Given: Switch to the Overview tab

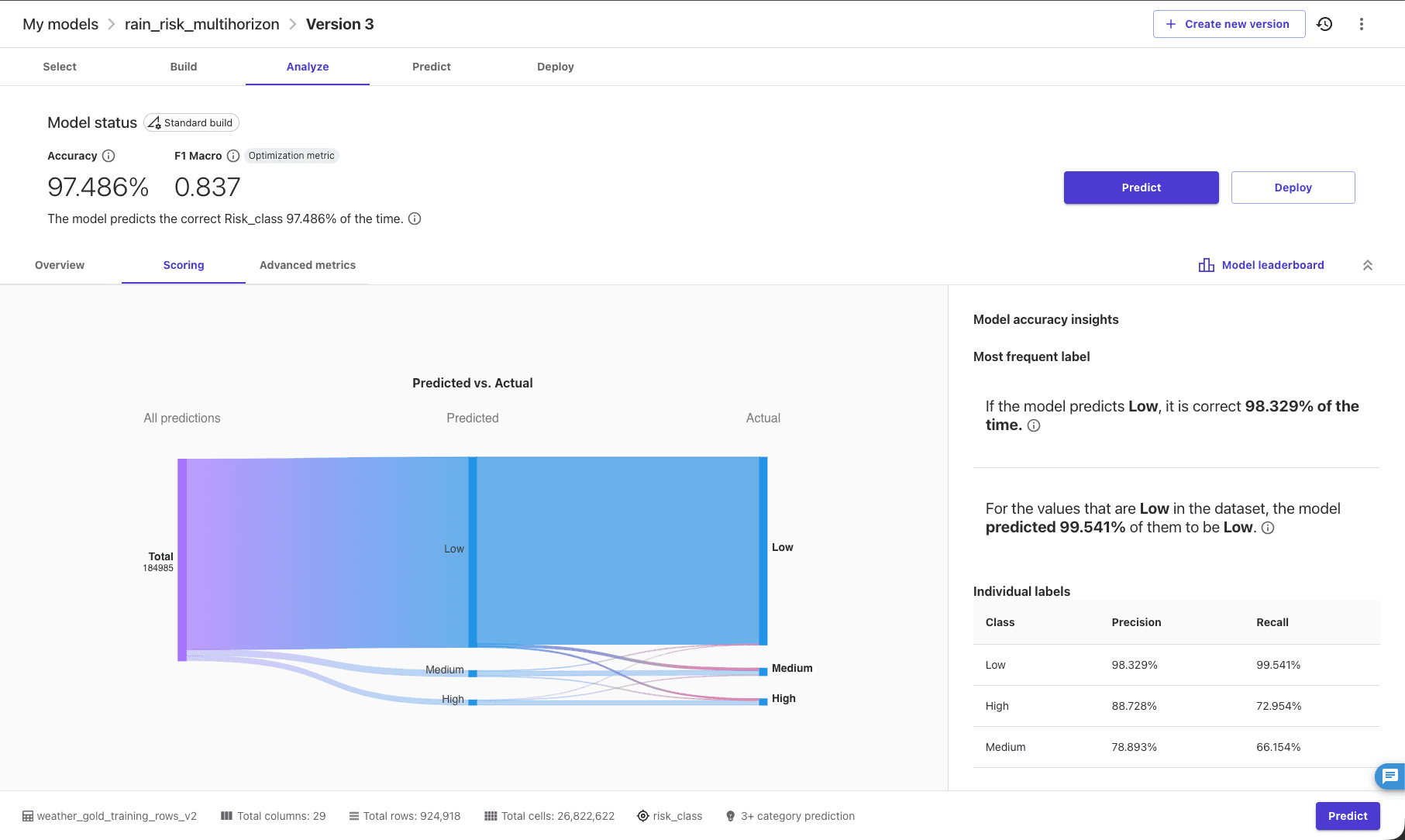Looking at the screenshot, I should click(x=59, y=265).
